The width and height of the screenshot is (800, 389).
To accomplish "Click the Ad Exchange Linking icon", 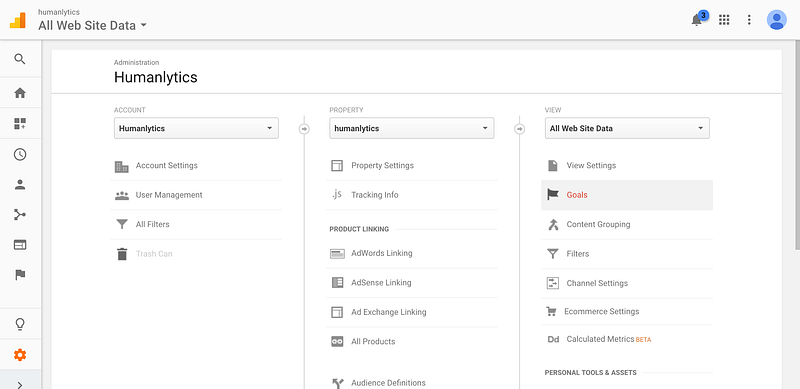I will [337, 312].
